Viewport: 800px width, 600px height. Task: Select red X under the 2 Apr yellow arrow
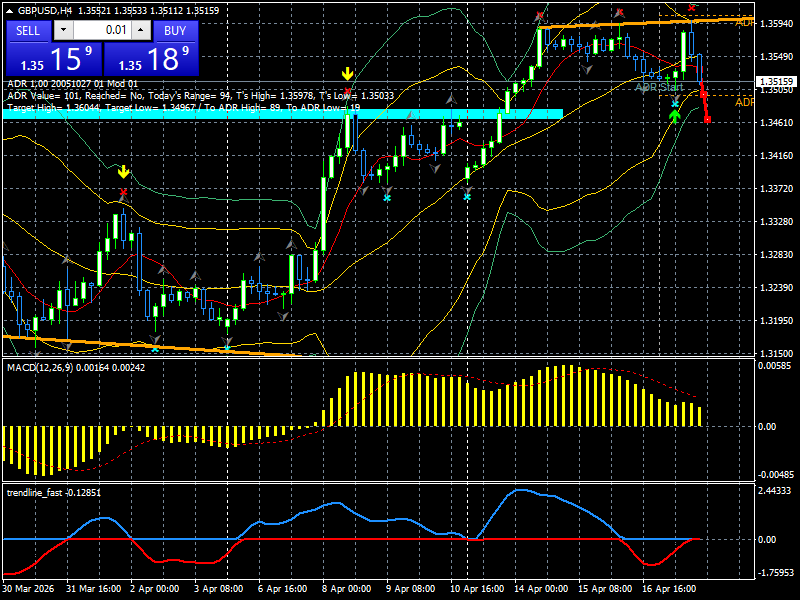tap(123, 192)
